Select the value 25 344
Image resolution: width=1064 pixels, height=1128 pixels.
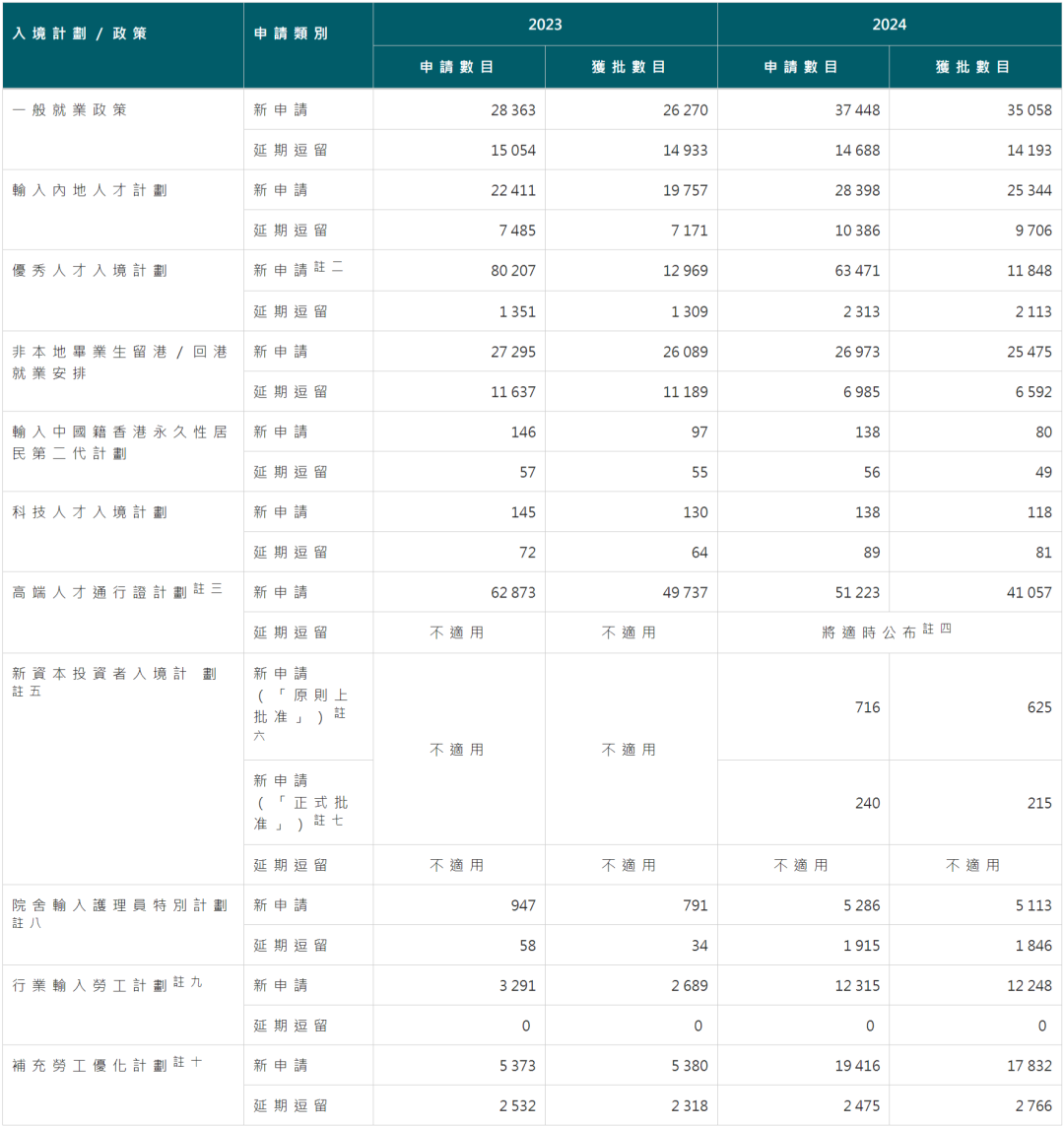(x=1029, y=191)
